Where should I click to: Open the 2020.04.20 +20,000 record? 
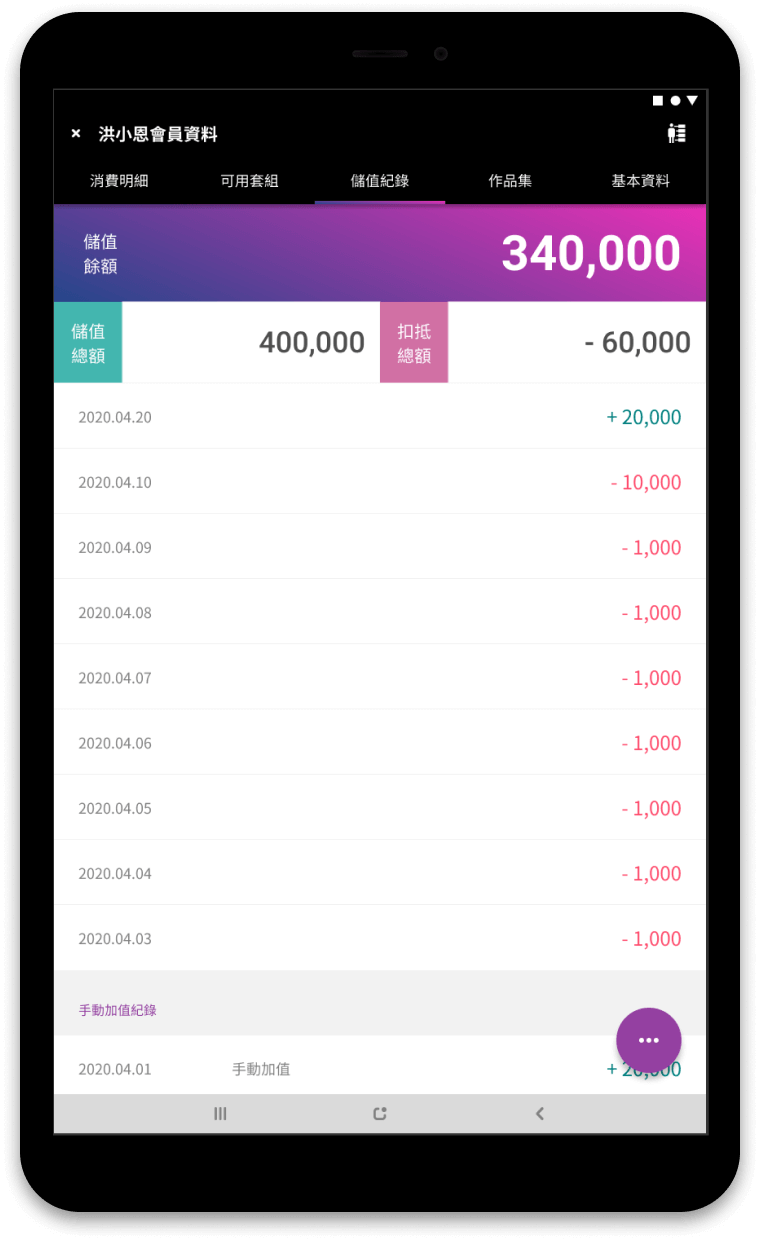pos(380,417)
